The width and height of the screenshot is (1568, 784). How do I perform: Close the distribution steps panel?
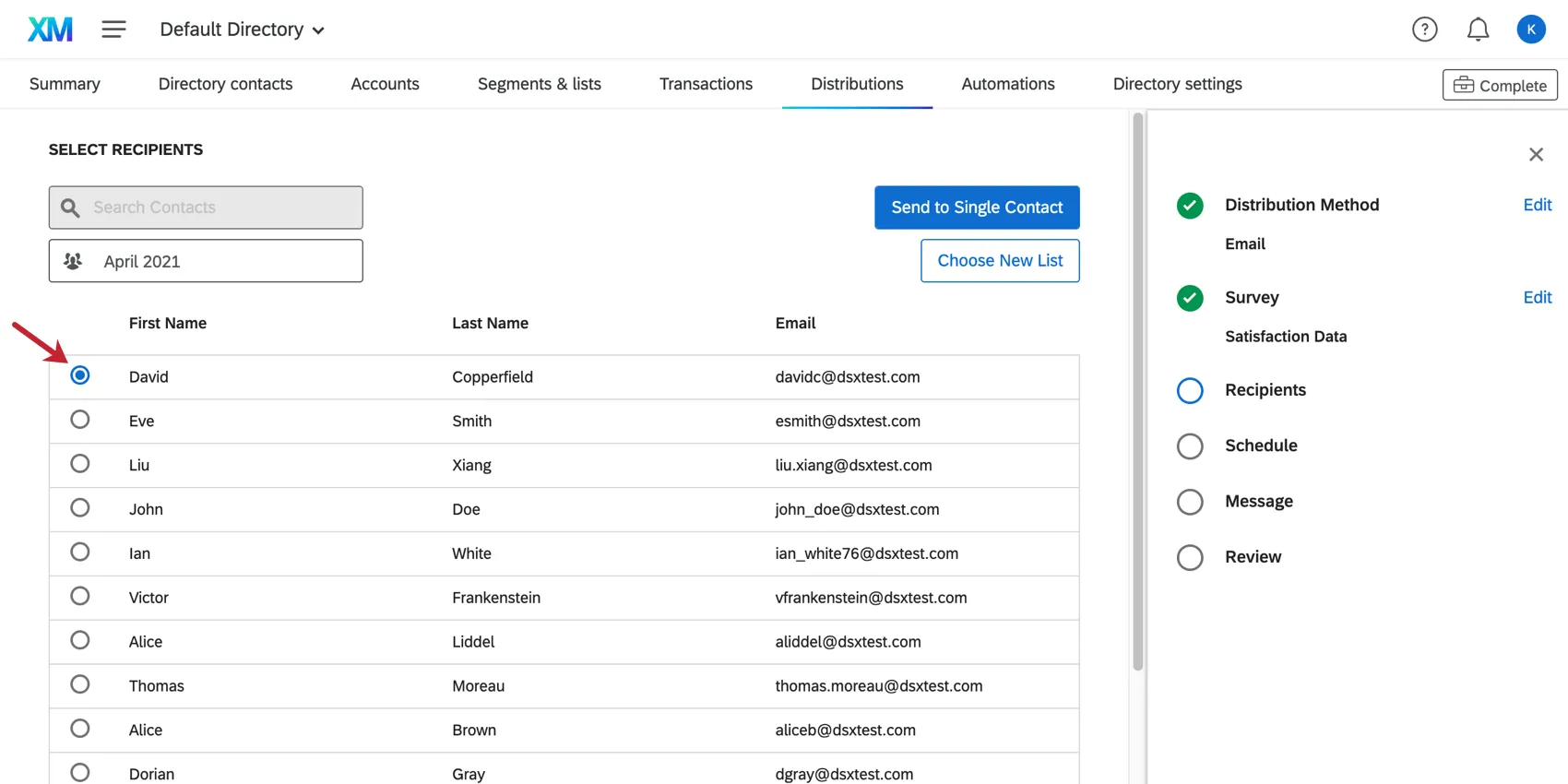point(1536,155)
